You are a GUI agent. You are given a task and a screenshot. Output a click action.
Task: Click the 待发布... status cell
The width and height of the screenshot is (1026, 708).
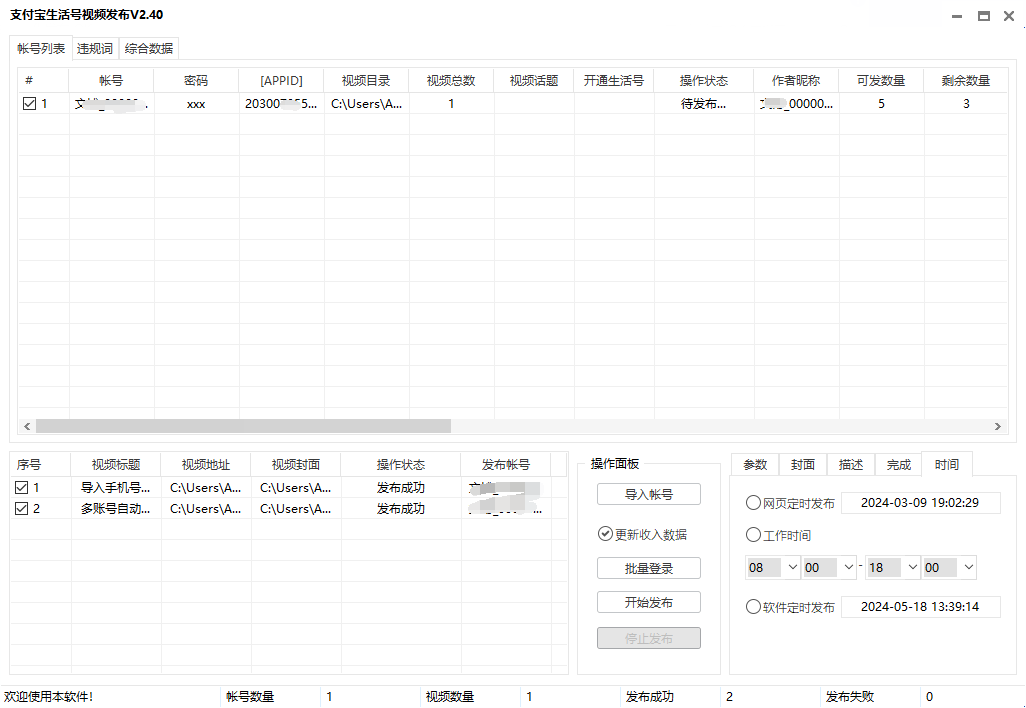tap(704, 103)
